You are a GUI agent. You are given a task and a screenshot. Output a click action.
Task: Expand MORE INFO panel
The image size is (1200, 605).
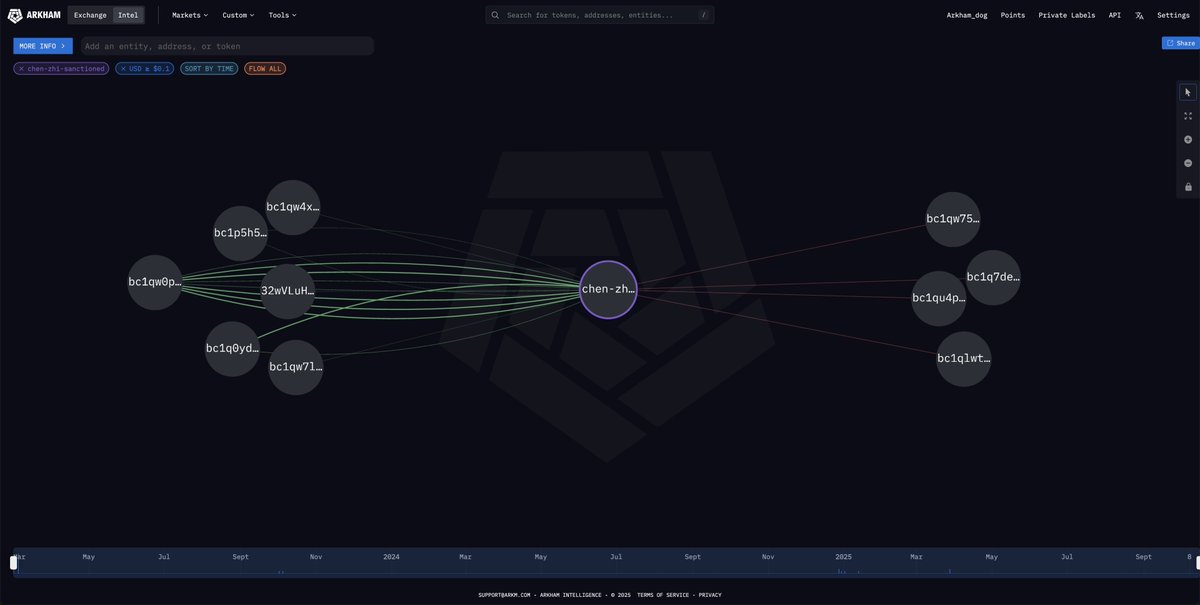point(43,46)
